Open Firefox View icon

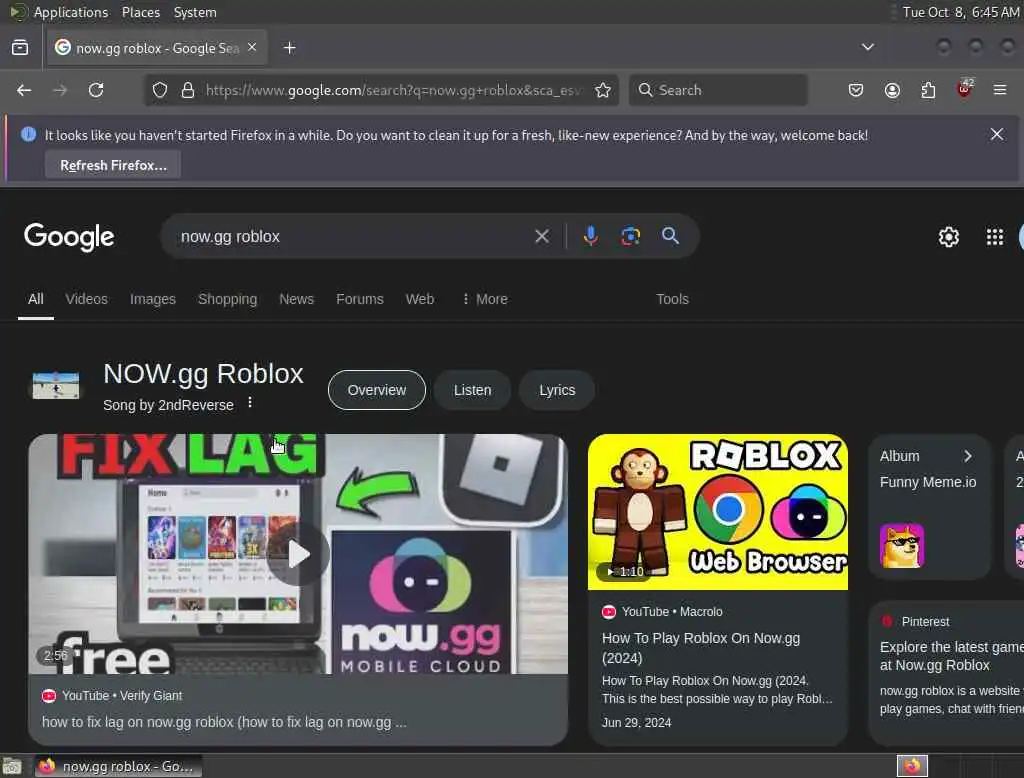click(20, 48)
